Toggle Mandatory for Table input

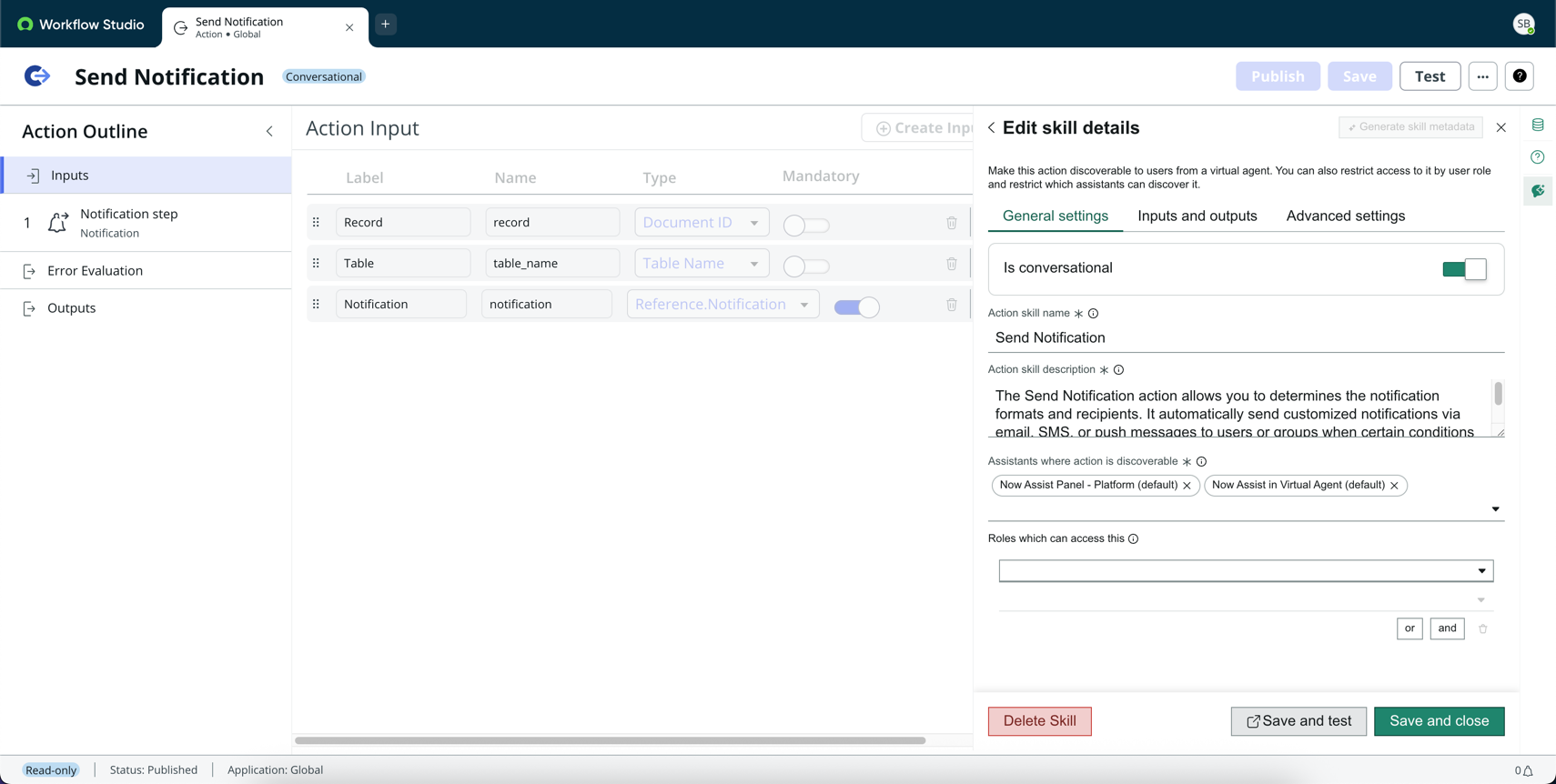806,266
